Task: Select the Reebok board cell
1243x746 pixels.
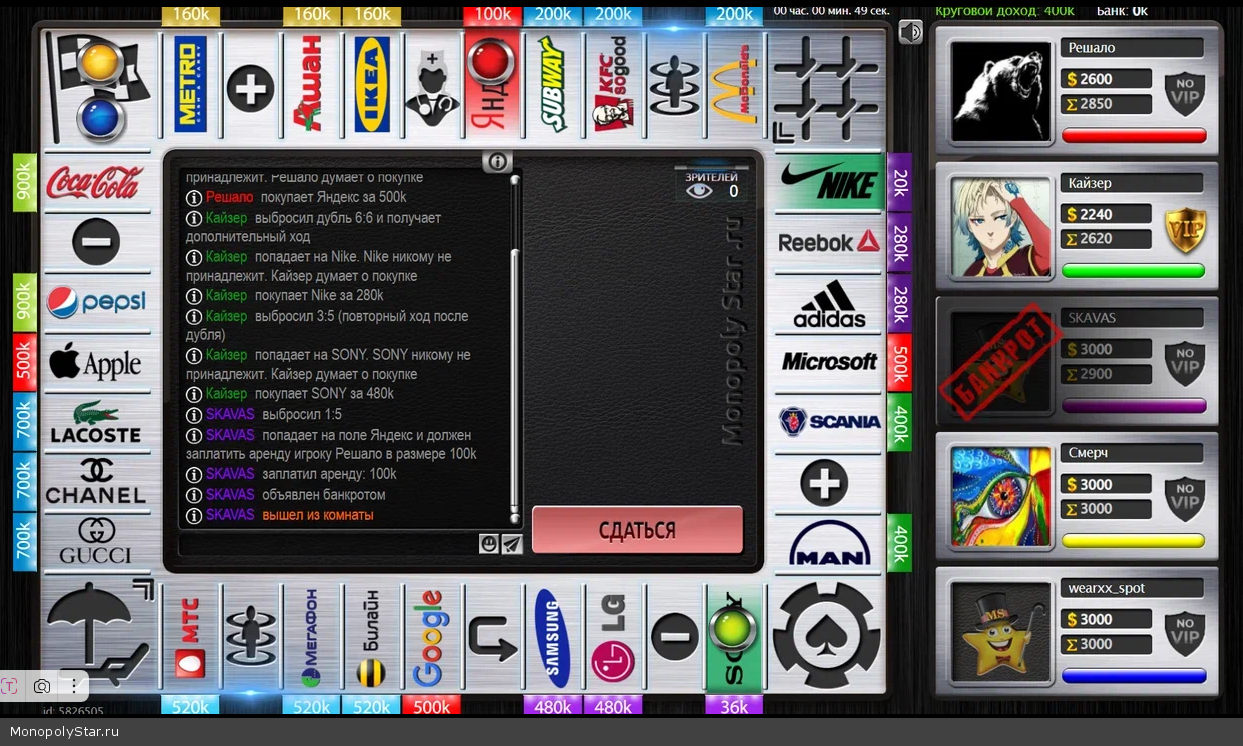Action: (x=828, y=242)
